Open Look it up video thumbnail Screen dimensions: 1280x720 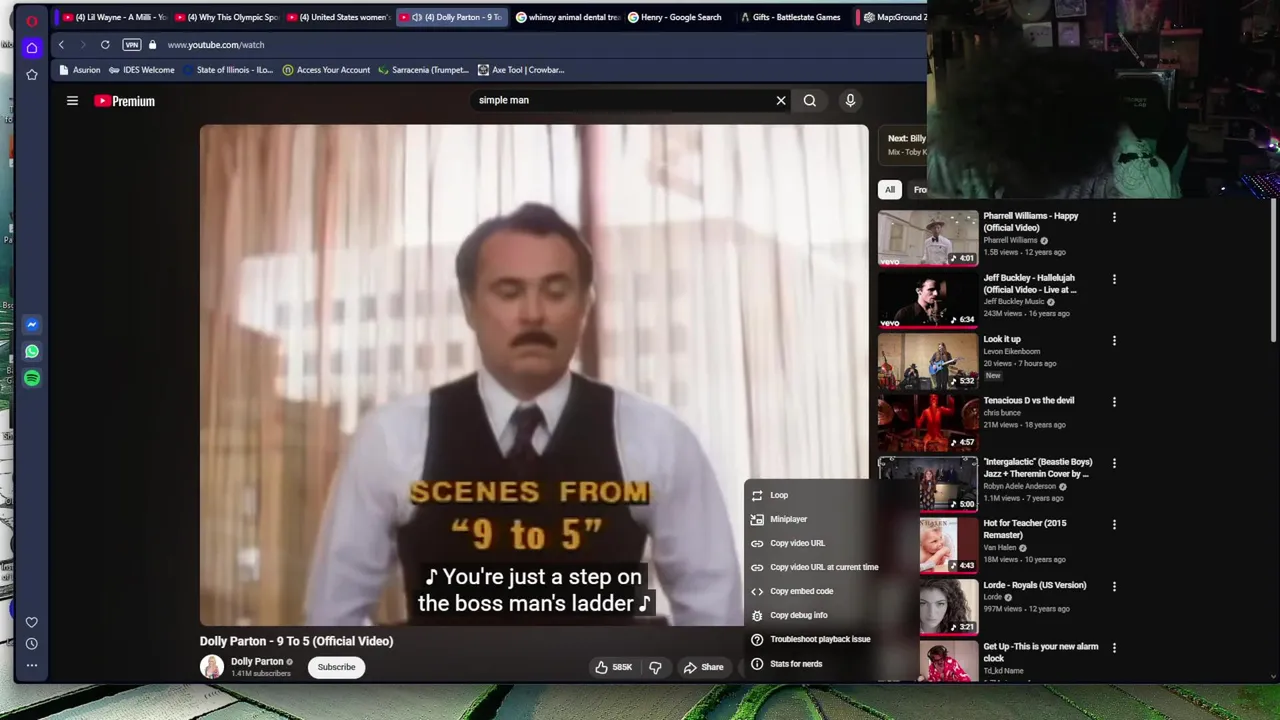928,360
